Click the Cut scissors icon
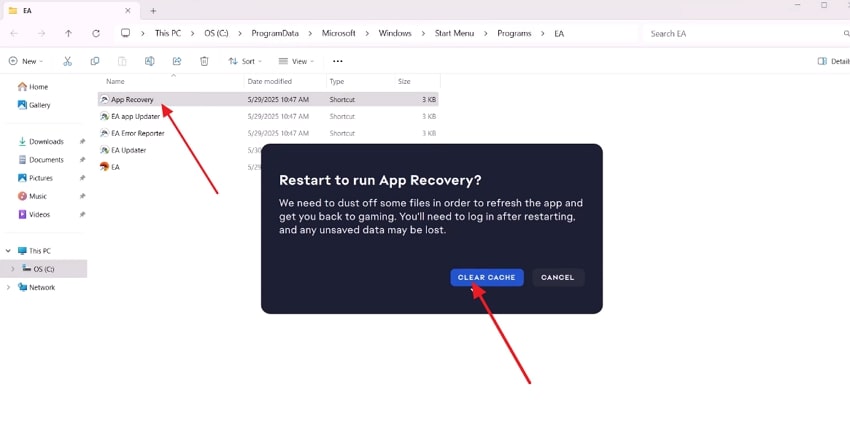 coord(67,61)
